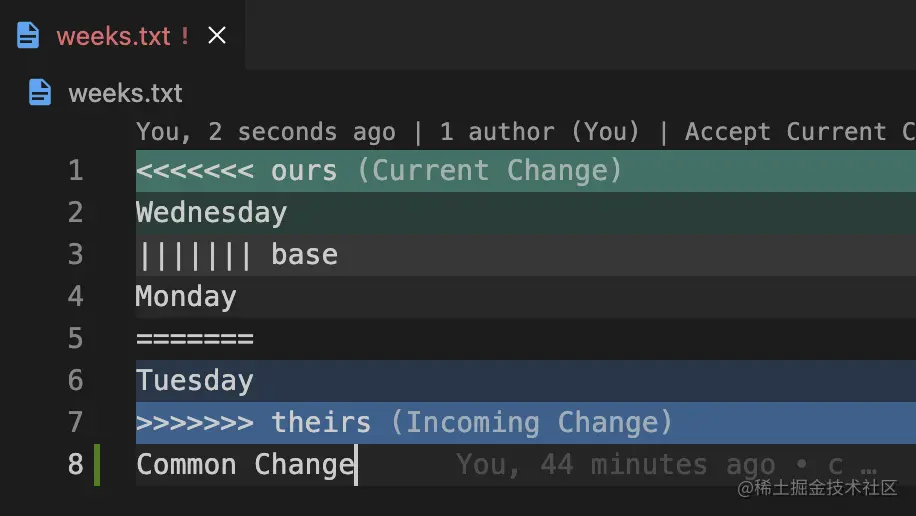
Task: Click the '||||||| base' marker line
Action: pyautogui.click(x=237, y=255)
